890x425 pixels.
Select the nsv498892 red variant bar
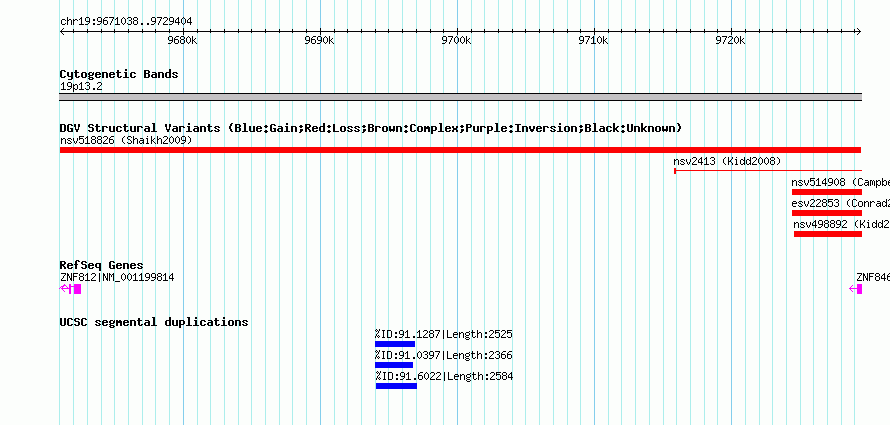(x=828, y=234)
